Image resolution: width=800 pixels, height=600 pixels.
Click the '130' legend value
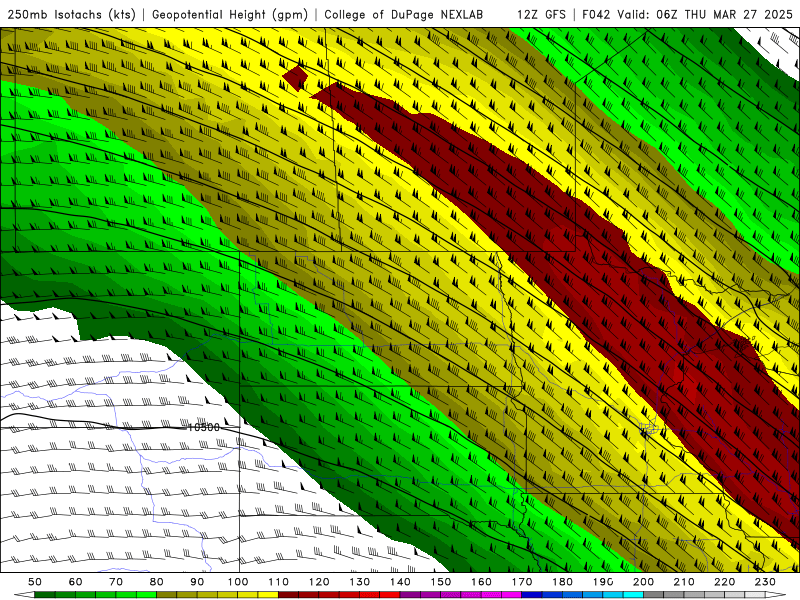(x=360, y=582)
